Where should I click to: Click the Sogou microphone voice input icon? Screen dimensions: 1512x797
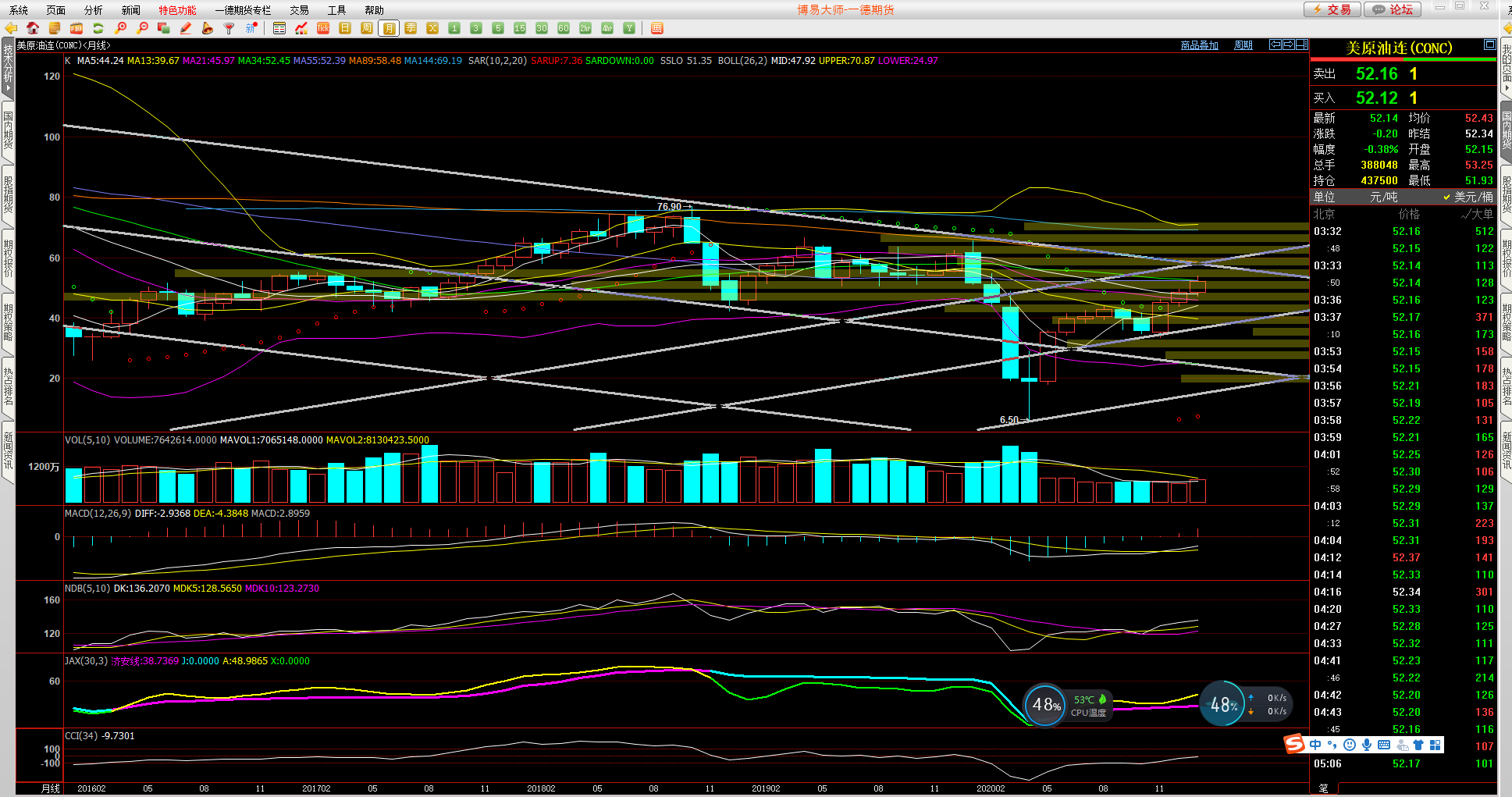pos(1367,745)
